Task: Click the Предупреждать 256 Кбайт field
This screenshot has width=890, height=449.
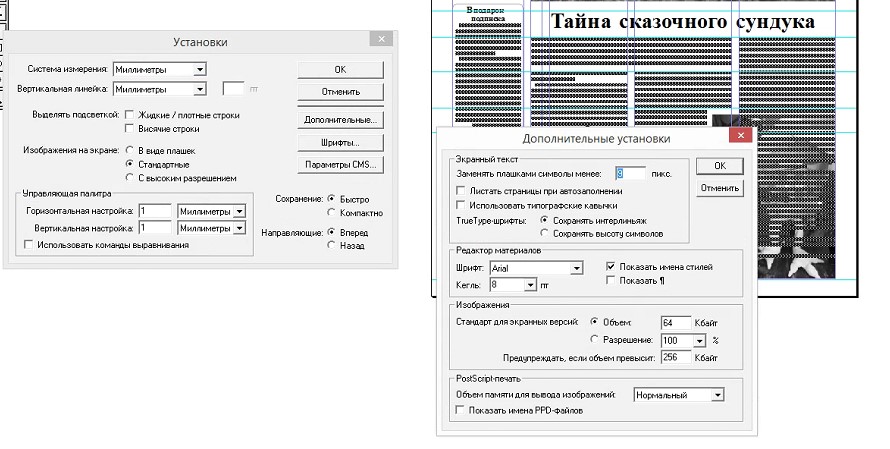Action: (x=676, y=358)
